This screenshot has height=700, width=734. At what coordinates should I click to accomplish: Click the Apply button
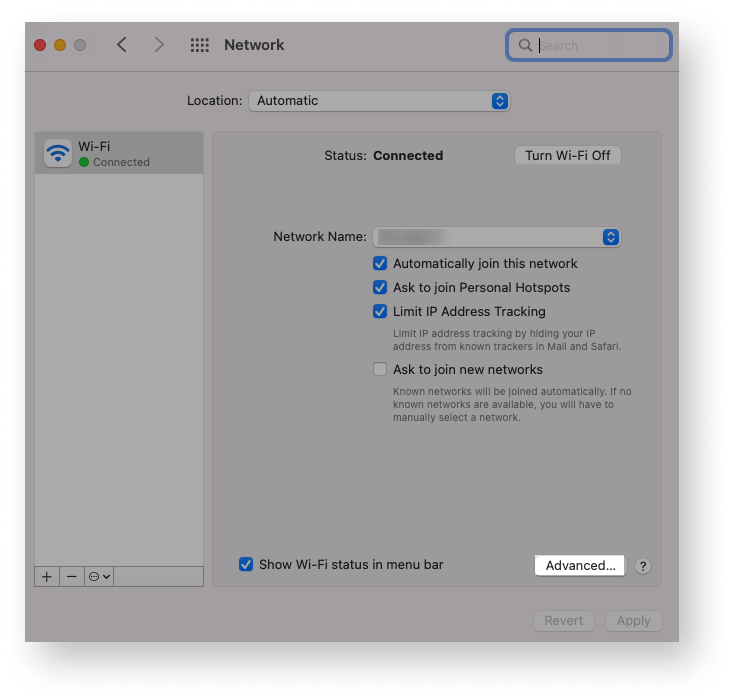coord(633,620)
